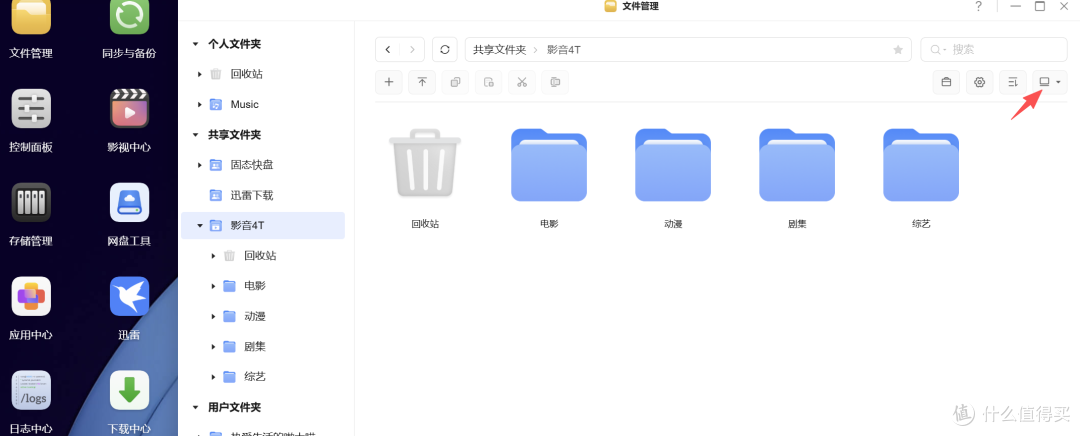
Task: Go forward with the right arrow
Action: click(x=413, y=50)
